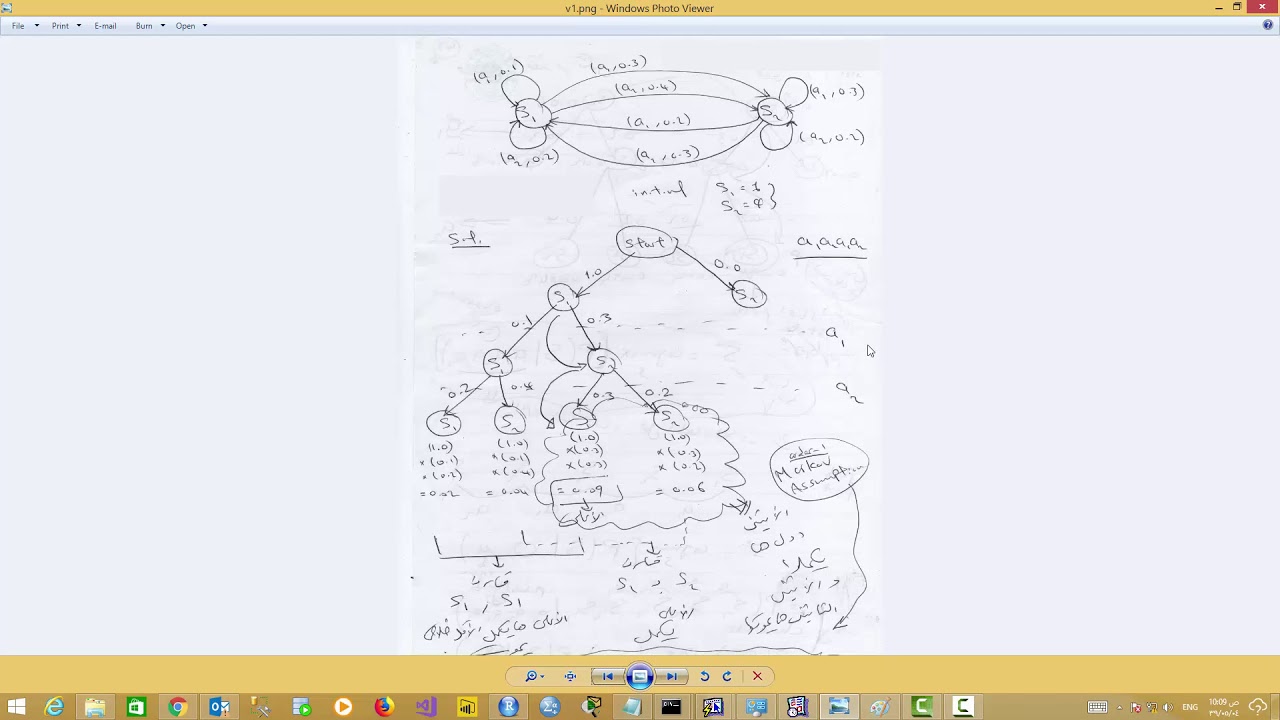Open Power BI from taskbar

[x=467, y=707]
